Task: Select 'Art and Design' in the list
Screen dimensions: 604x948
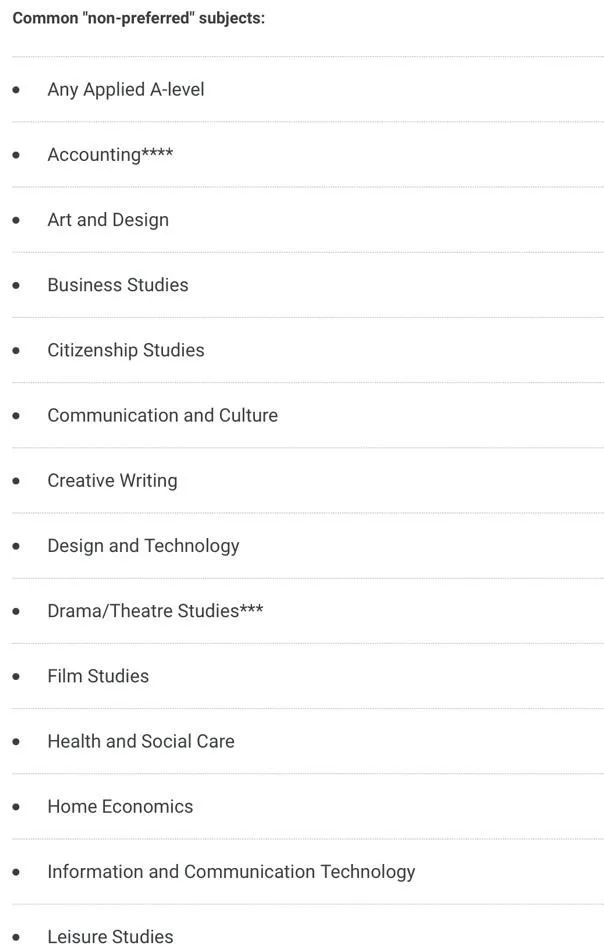Action: [x=108, y=220]
